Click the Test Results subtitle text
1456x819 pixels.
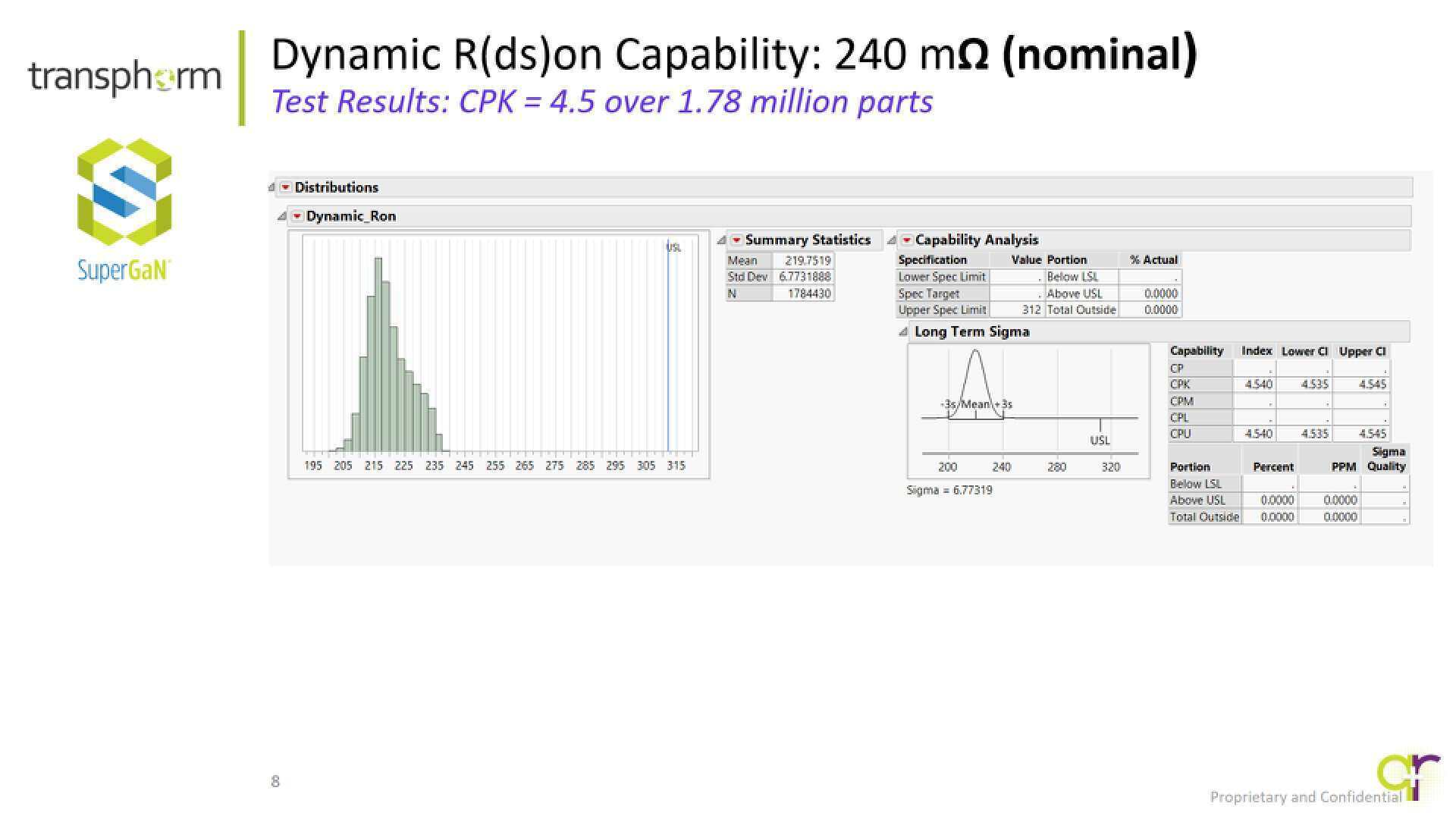(601, 102)
